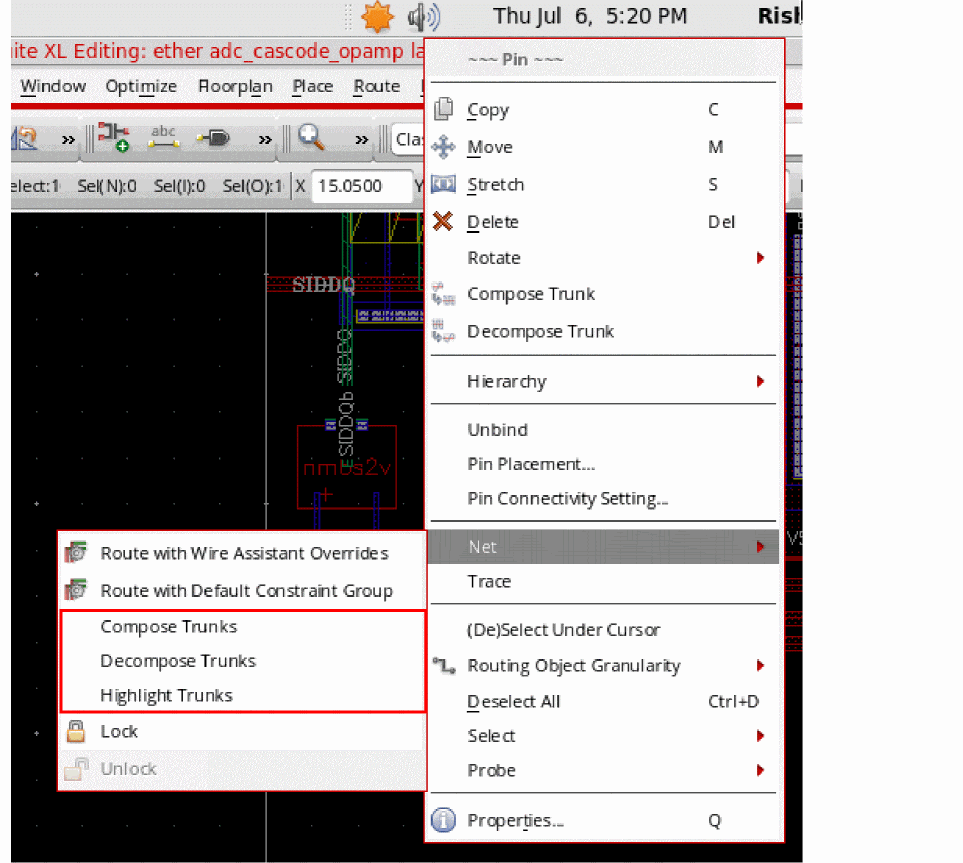Click the X coordinate input field
This screenshot has width=963, height=863.
tap(361, 186)
